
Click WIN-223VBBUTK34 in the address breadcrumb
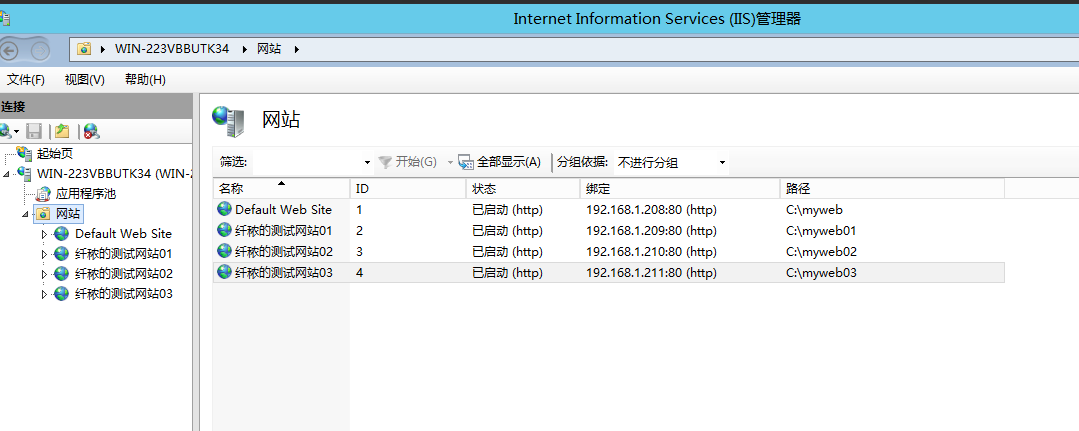tap(172, 49)
